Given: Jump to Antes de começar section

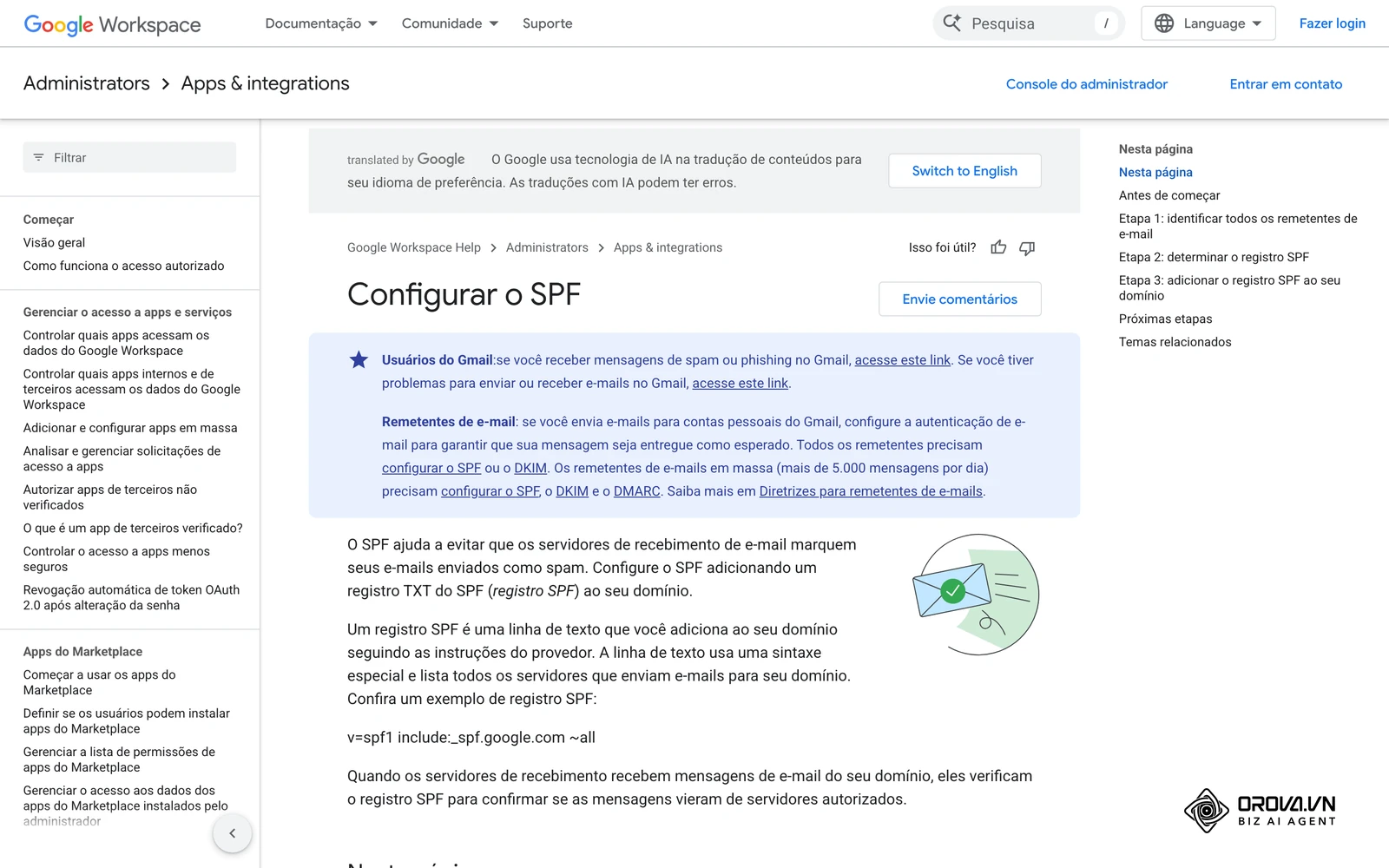Looking at the screenshot, I should tap(1168, 195).
